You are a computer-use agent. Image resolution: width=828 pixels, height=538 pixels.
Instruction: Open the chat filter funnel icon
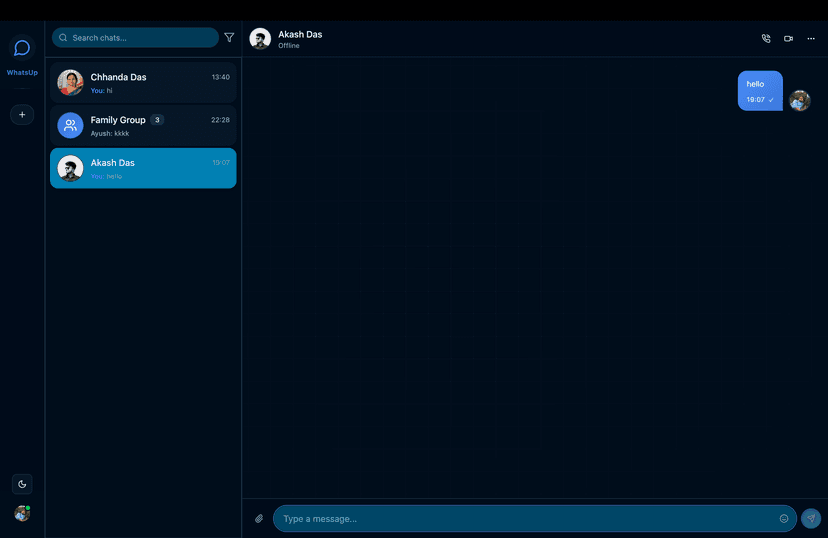229,38
